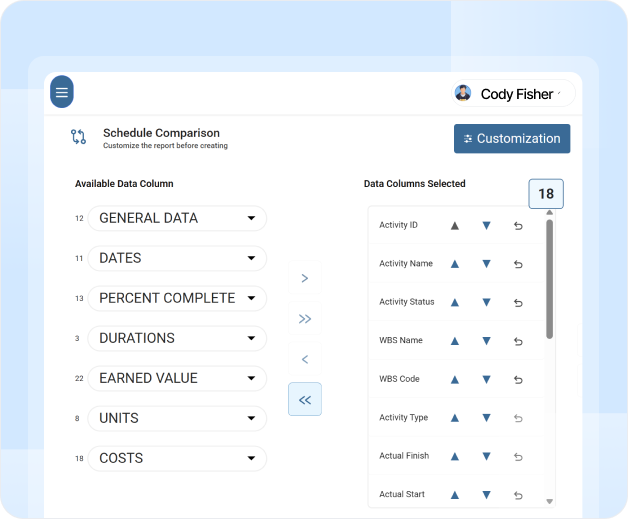Expand the GENERAL DATA dropdown
Image resolution: width=628 pixels, height=519 pixels.
[x=177, y=218]
